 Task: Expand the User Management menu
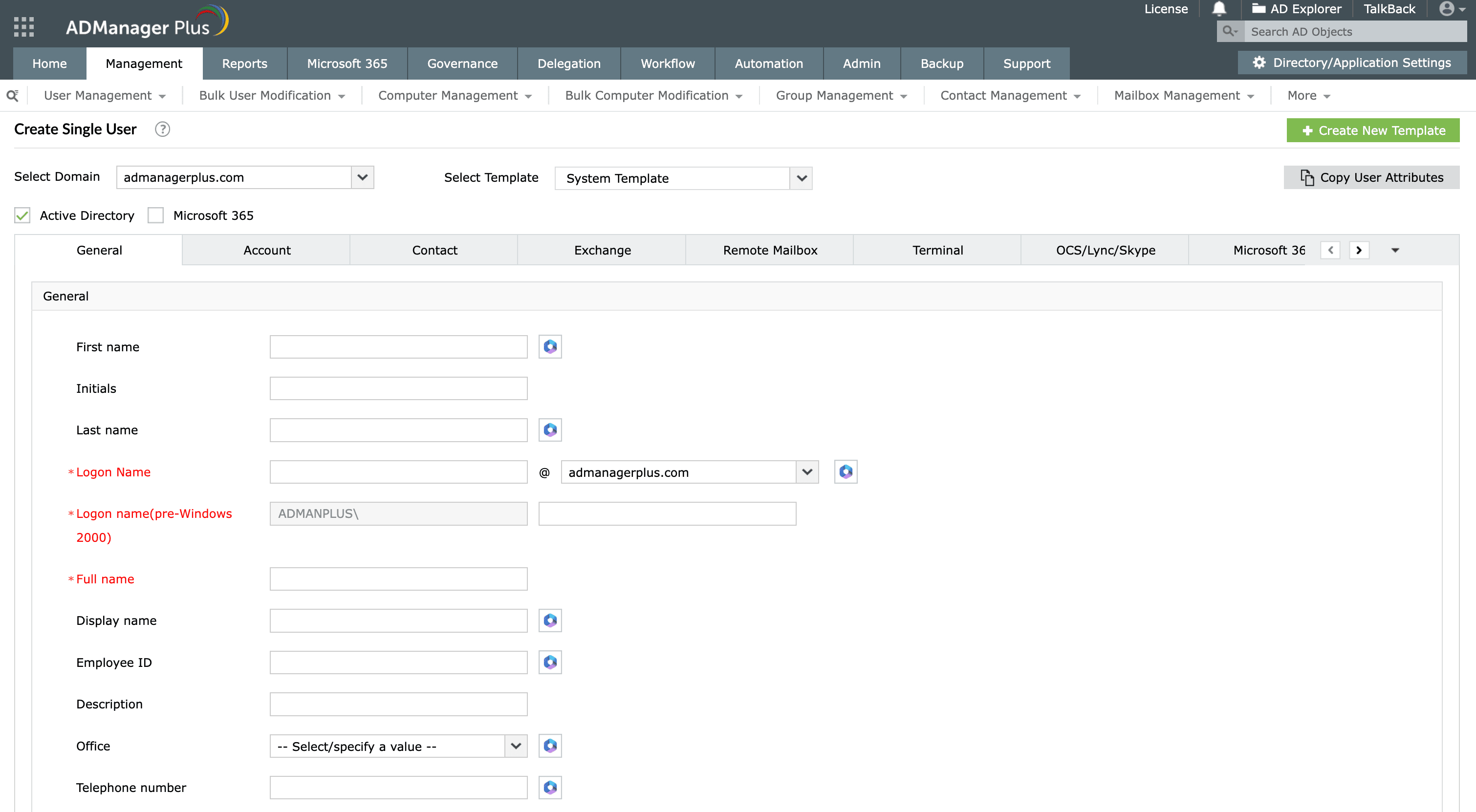[x=105, y=96]
